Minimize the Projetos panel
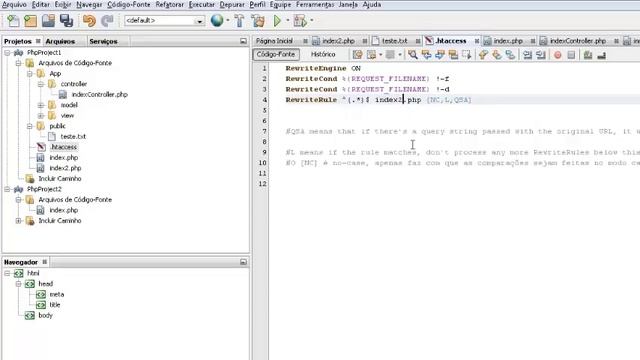 pyautogui.click(x=243, y=41)
